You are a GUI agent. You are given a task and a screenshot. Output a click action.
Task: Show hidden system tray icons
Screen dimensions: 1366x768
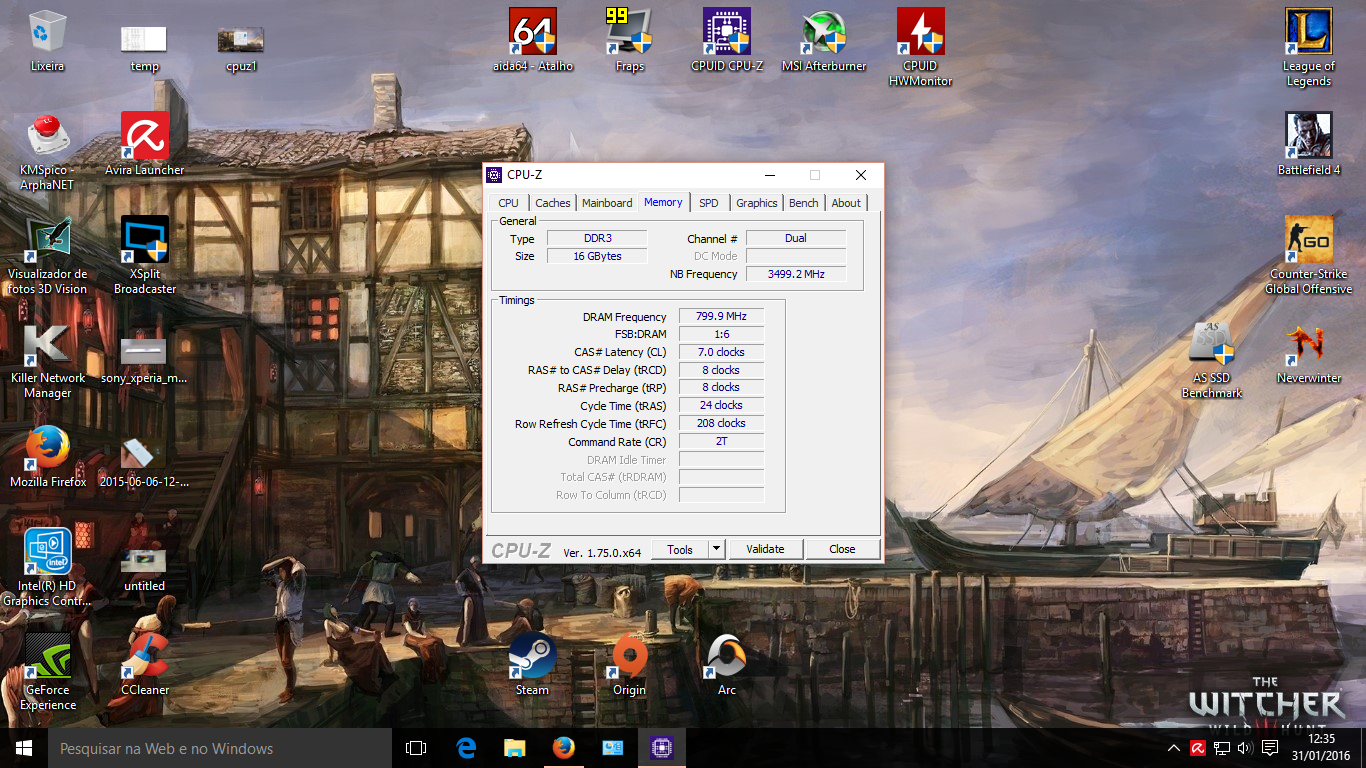1174,748
